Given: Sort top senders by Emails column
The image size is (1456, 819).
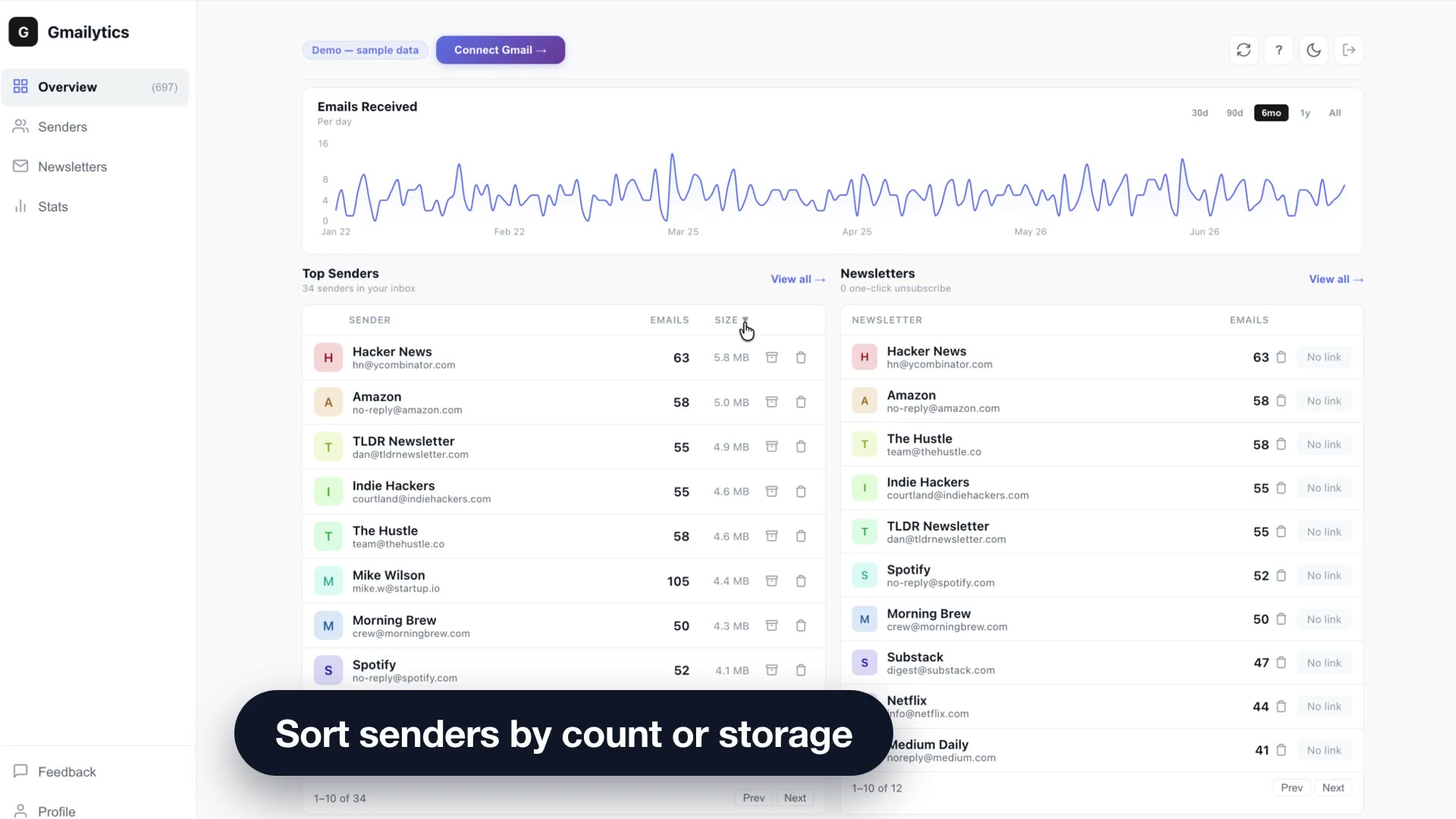Looking at the screenshot, I should point(670,320).
